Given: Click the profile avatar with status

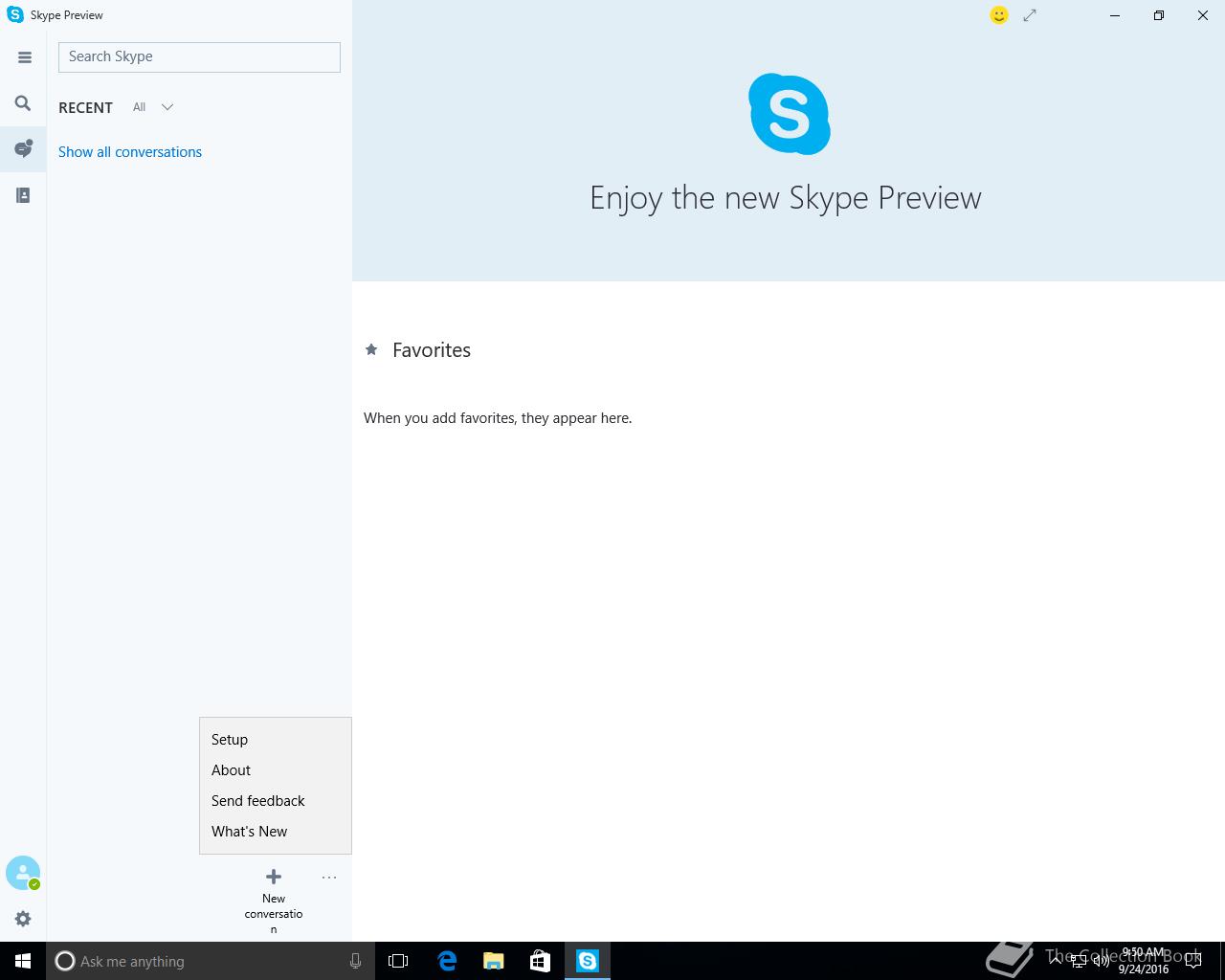Looking at the screenshot, I should click(23, 873).
